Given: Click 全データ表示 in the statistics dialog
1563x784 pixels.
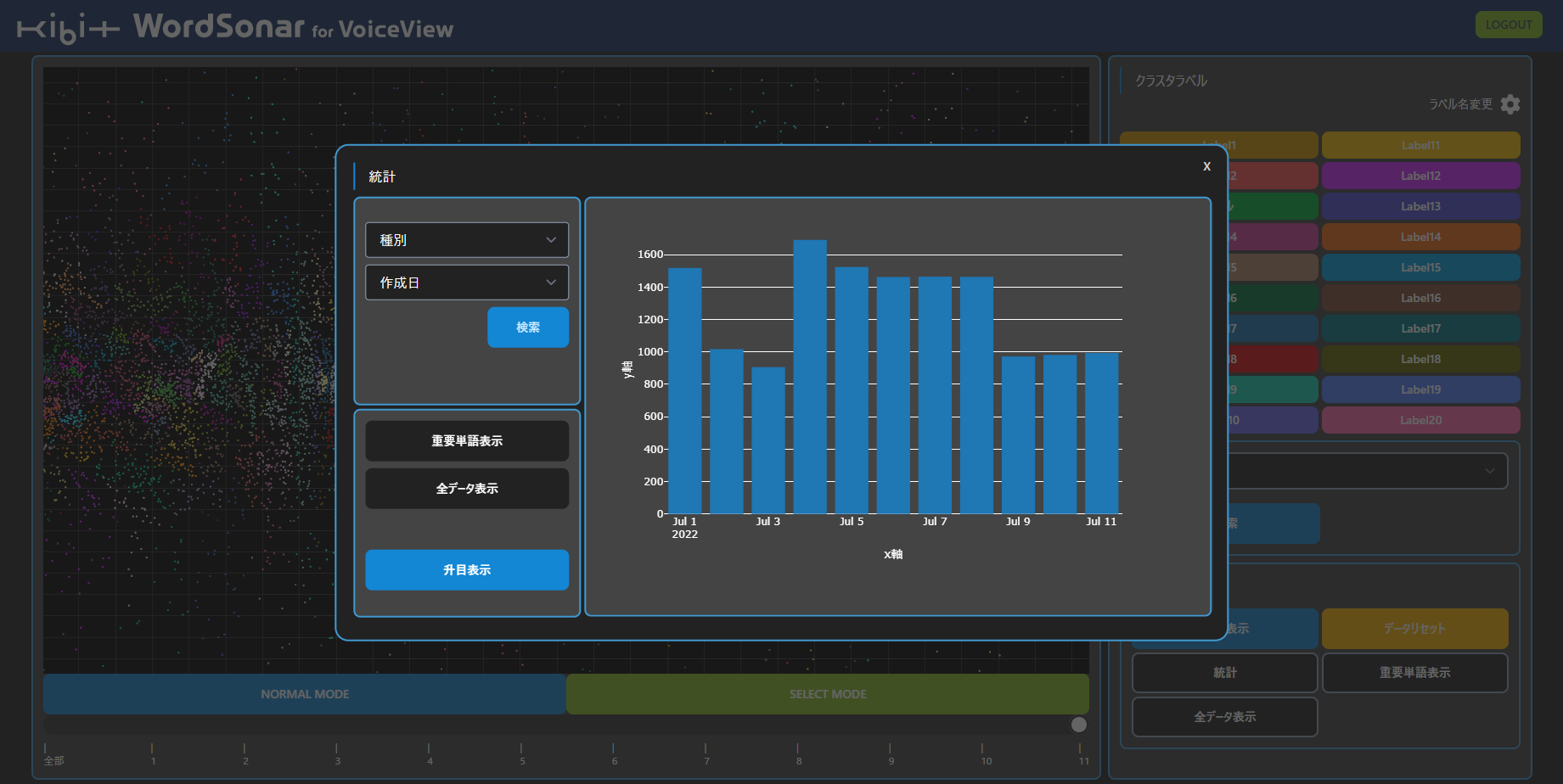Looking at the screenshot, I should (467, 489).
